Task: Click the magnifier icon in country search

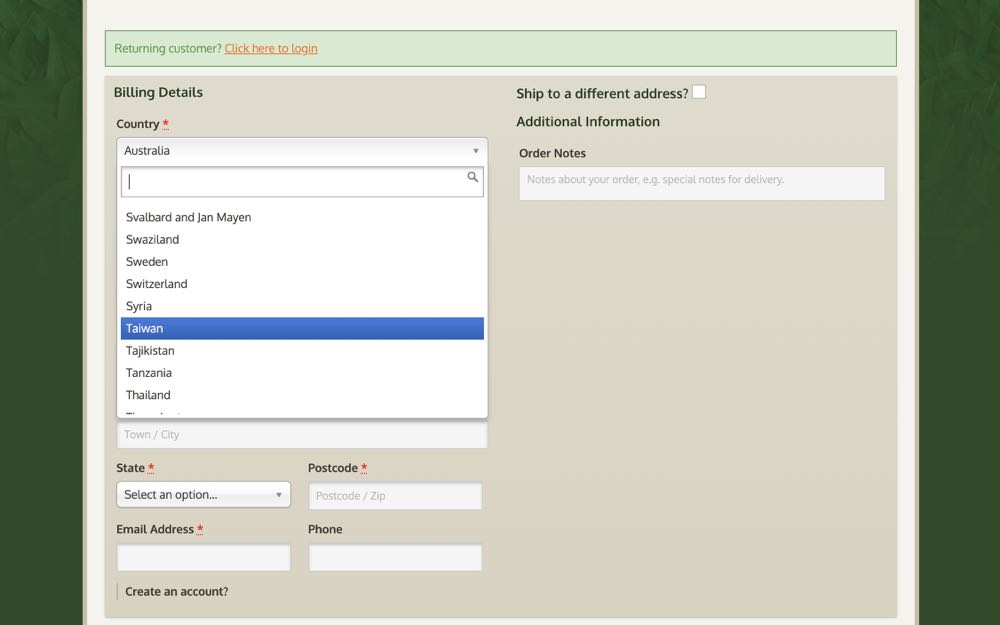Action: 473,178
